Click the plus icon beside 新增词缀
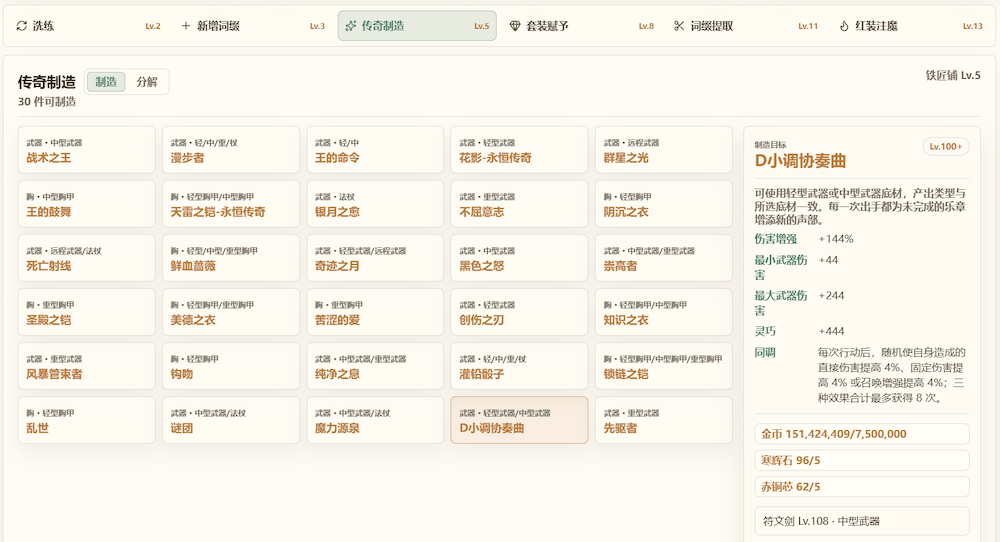1000x542 pixels. [186, 26]
